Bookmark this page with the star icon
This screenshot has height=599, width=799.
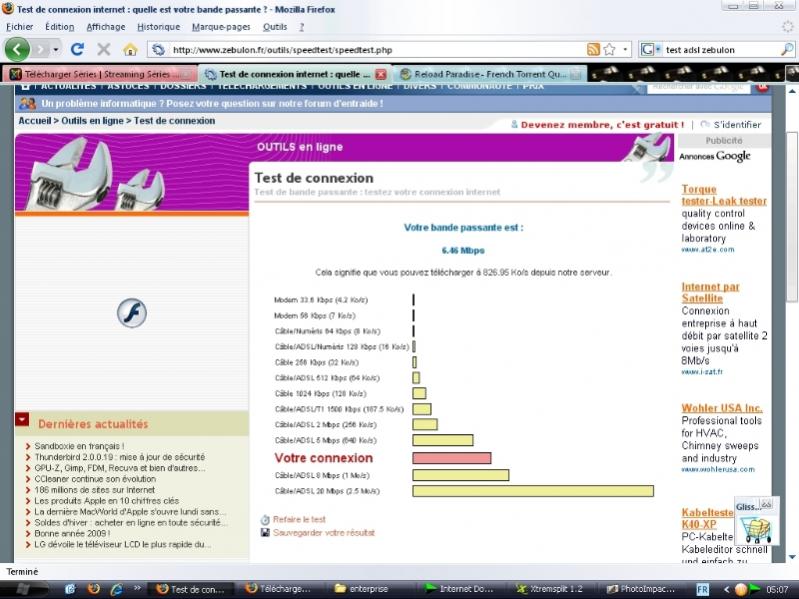tap(609, 49)
